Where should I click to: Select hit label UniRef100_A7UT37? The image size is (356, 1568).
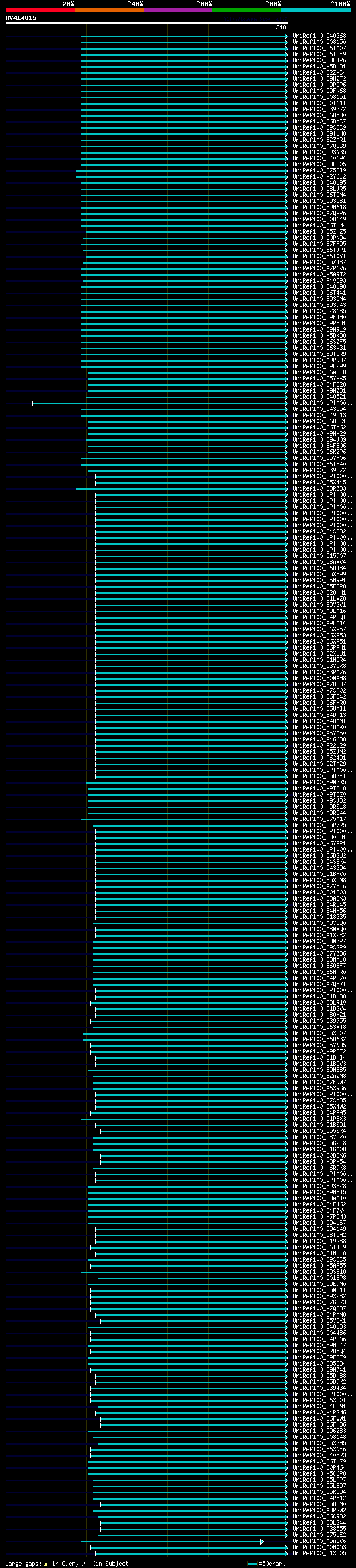319,685
